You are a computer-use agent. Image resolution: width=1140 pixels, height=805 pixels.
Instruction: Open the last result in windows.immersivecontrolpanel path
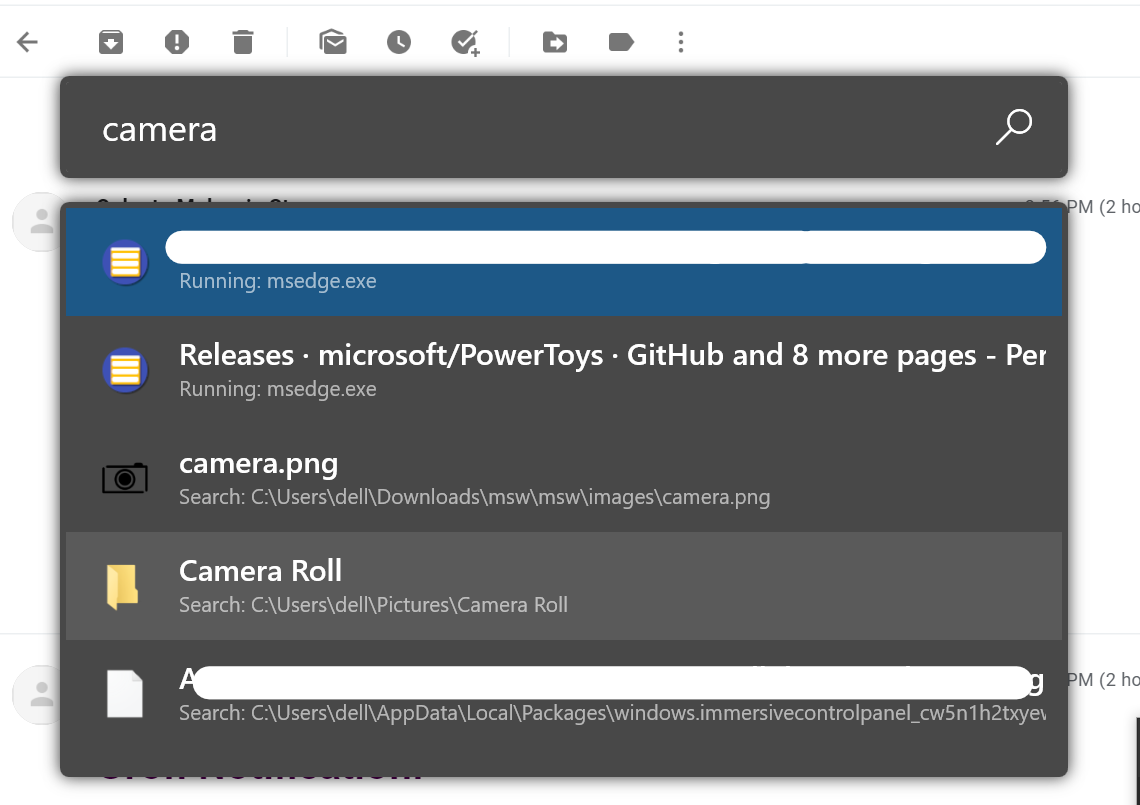click(x=563, y=694)
